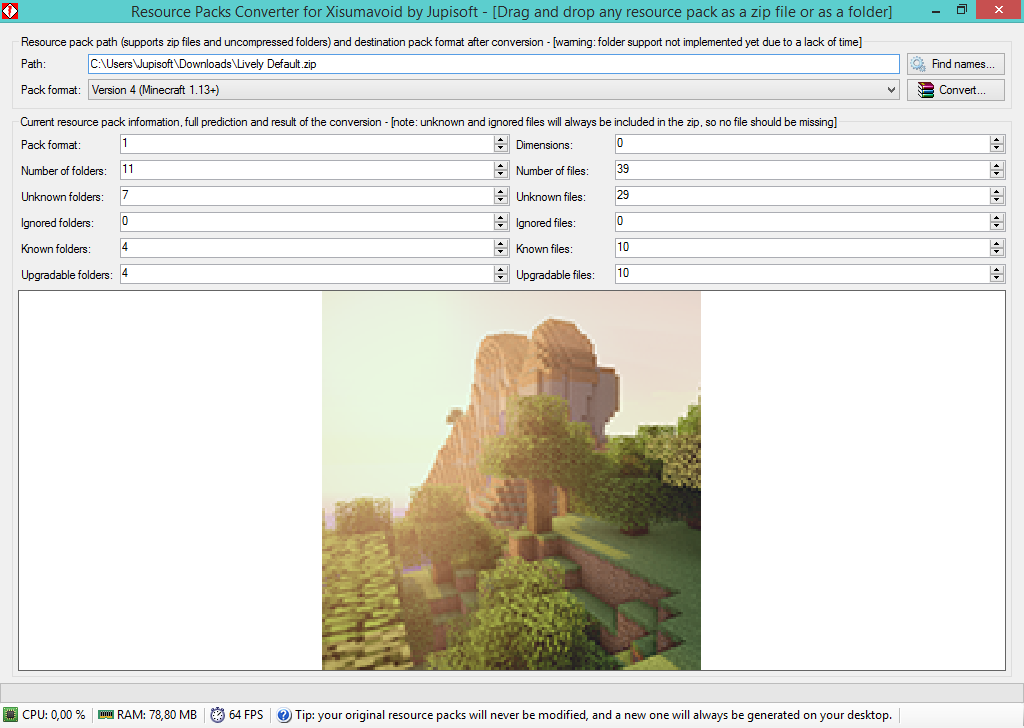This screenshot has height=728, width=1024.
Task: Click the CPU chip icon in status bar
Action: [10, 715]
